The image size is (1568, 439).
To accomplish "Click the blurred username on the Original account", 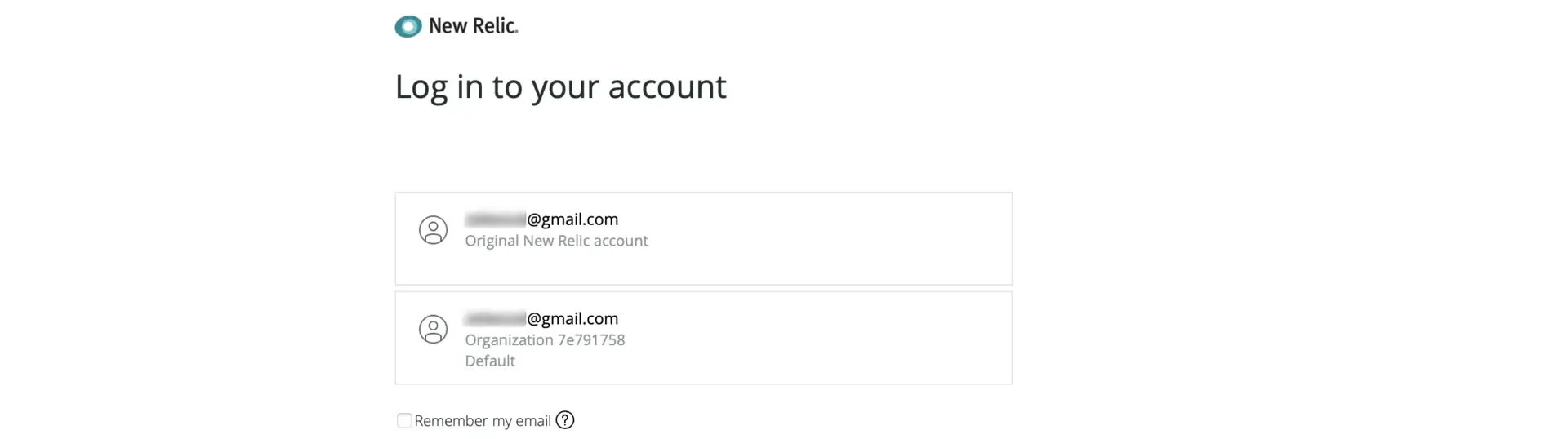I will (495, 219).
